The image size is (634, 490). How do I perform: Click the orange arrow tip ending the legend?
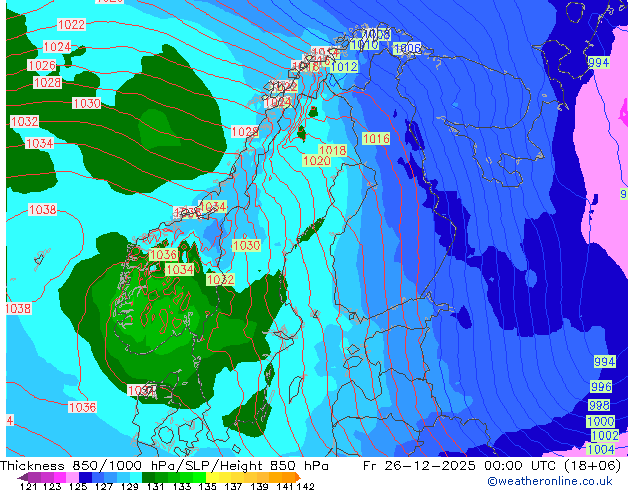coord(298,477)
